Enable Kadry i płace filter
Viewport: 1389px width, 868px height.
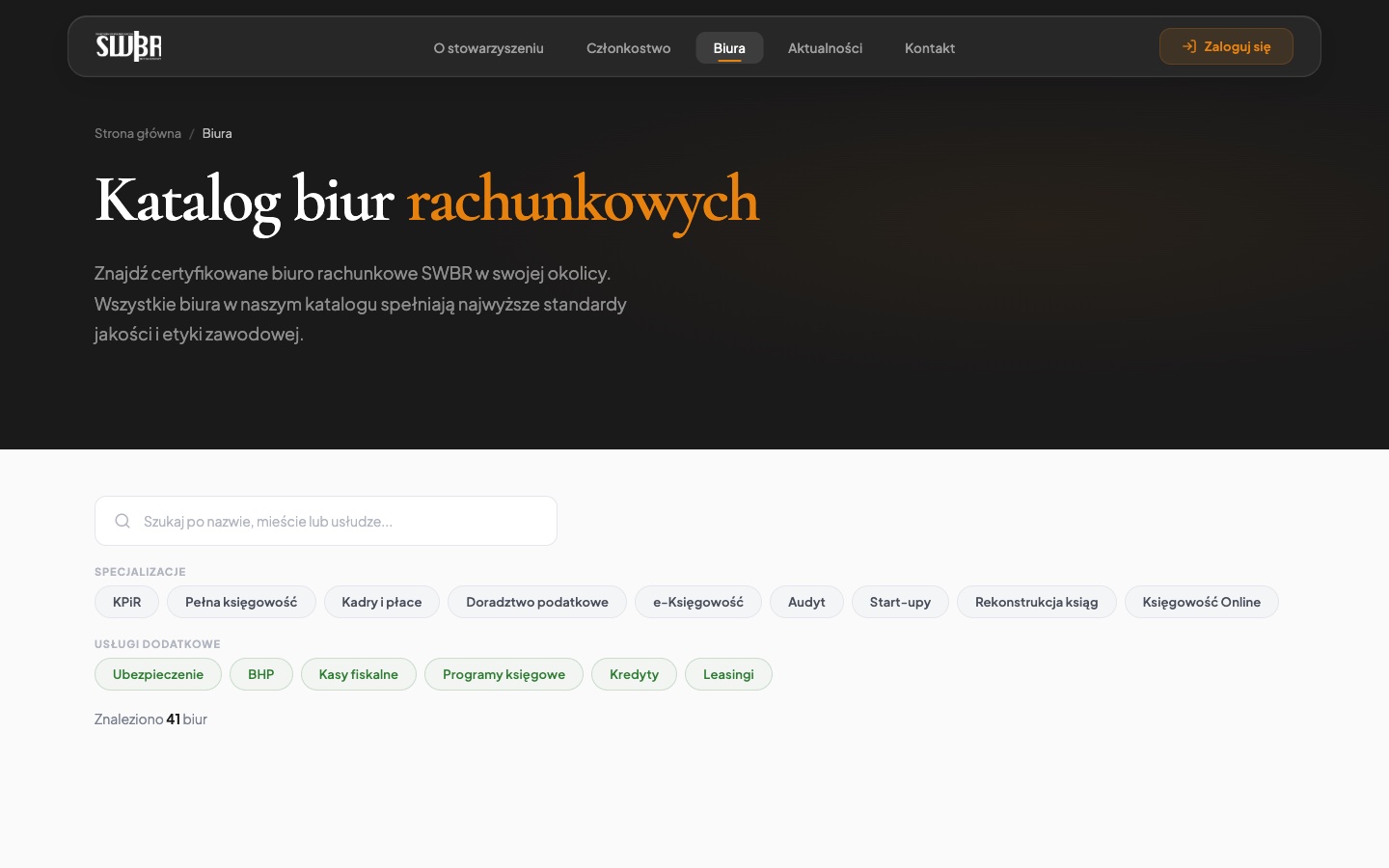coord(381,602)
